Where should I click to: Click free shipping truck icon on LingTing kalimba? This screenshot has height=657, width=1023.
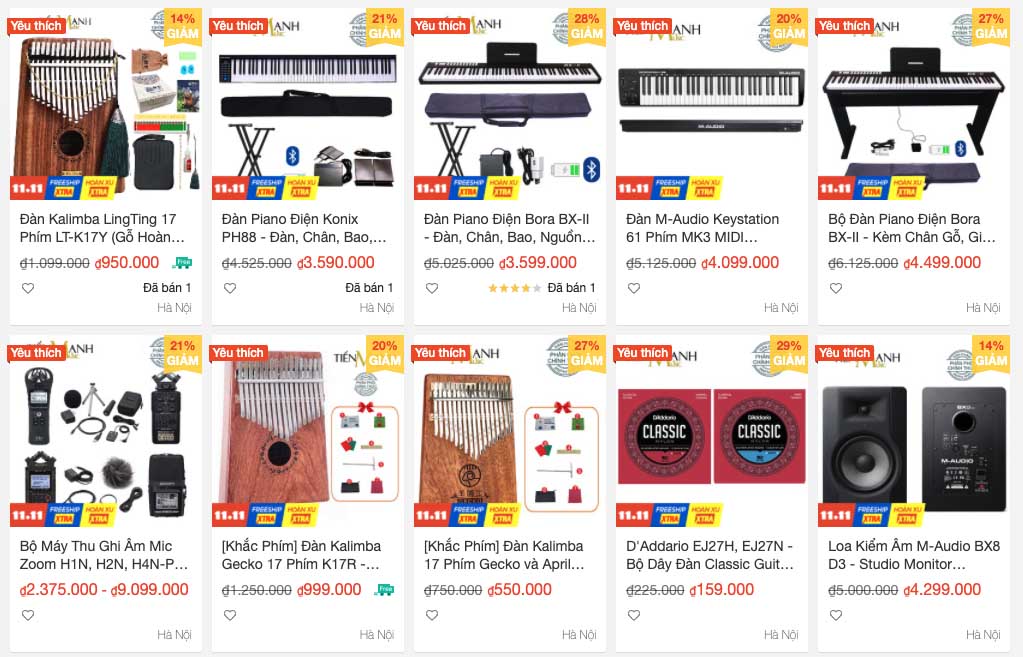tap(182, 263)
